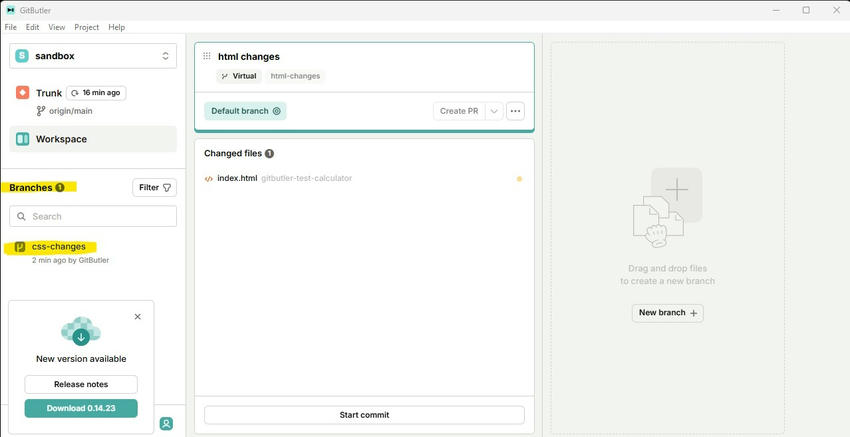Click the Virtual branch tag
Viewport: 850px width, 437px height.
pyautogui.click(x=239, y=76)
